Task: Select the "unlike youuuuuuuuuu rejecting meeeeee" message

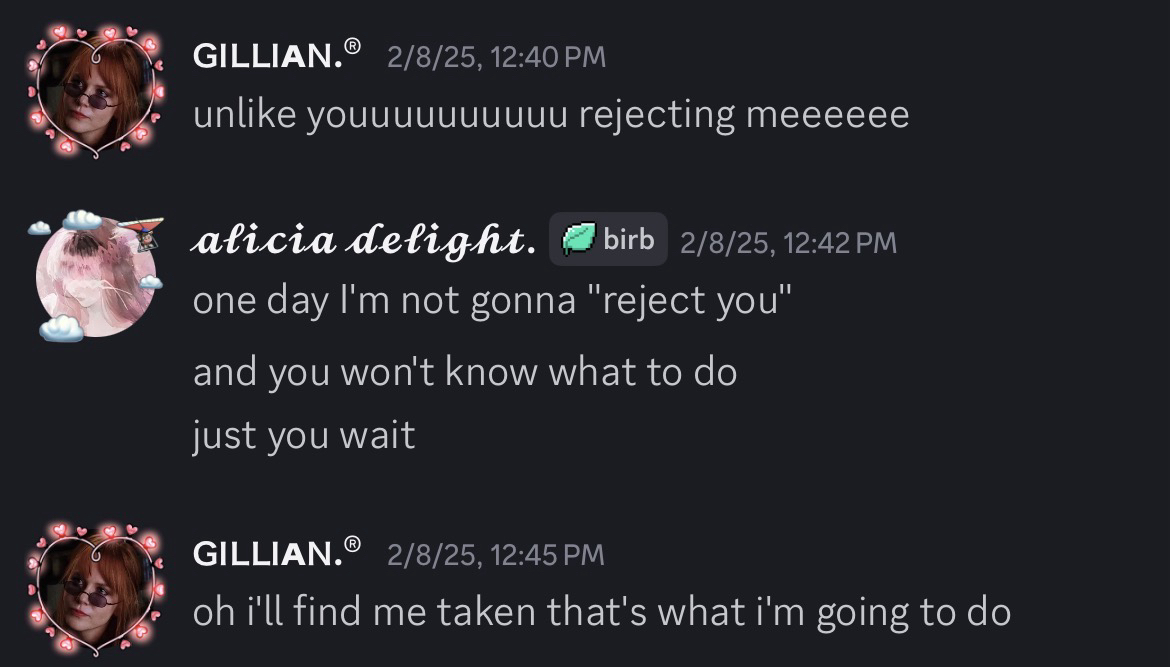Action: pyautogui.click(x=551, y=115)
